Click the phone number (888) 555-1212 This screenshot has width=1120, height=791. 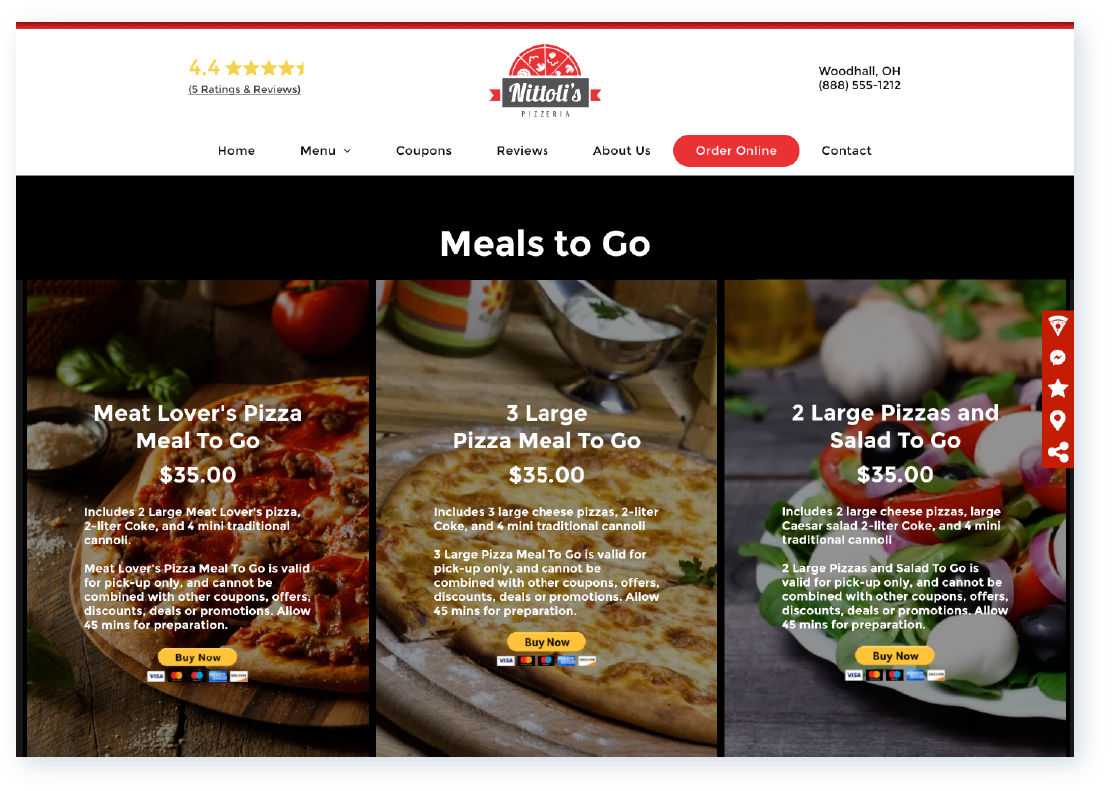point(859,85)
